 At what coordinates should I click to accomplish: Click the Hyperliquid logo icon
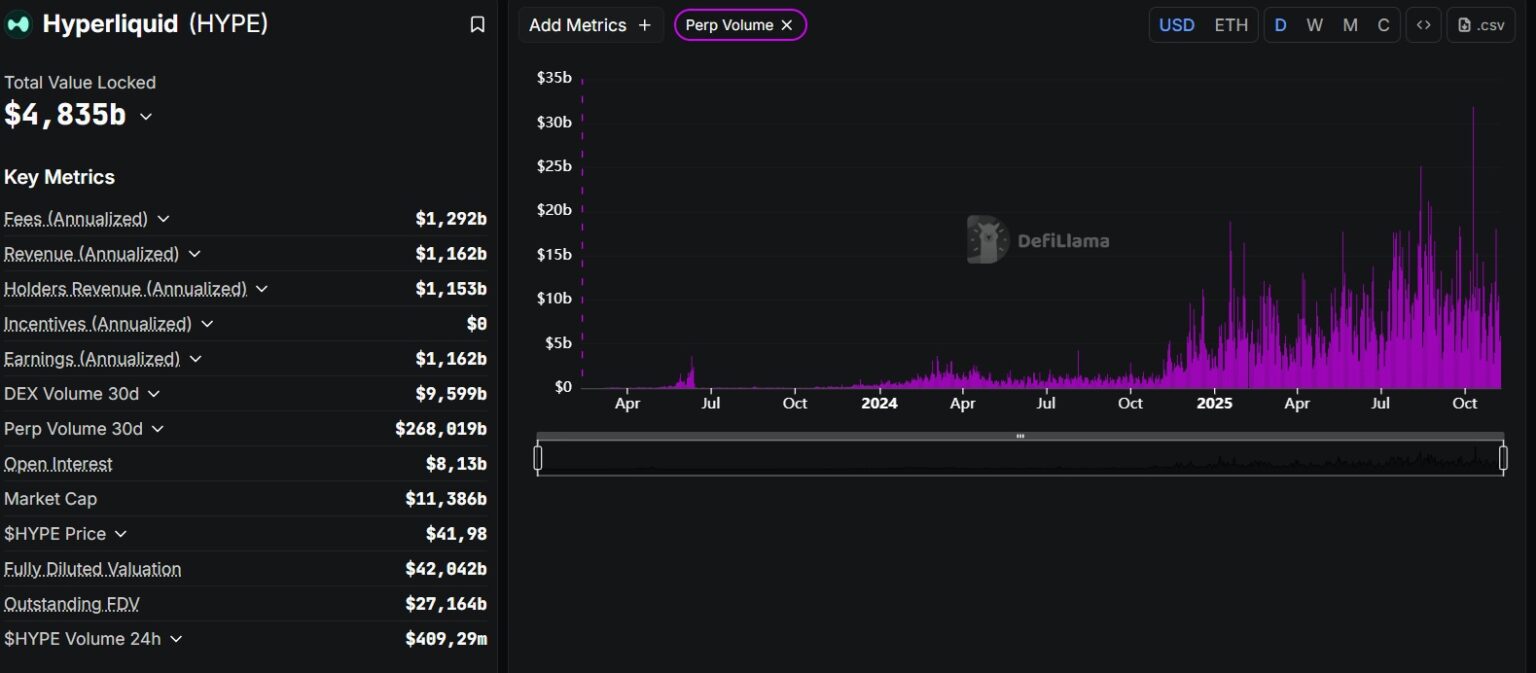point(18,24)
